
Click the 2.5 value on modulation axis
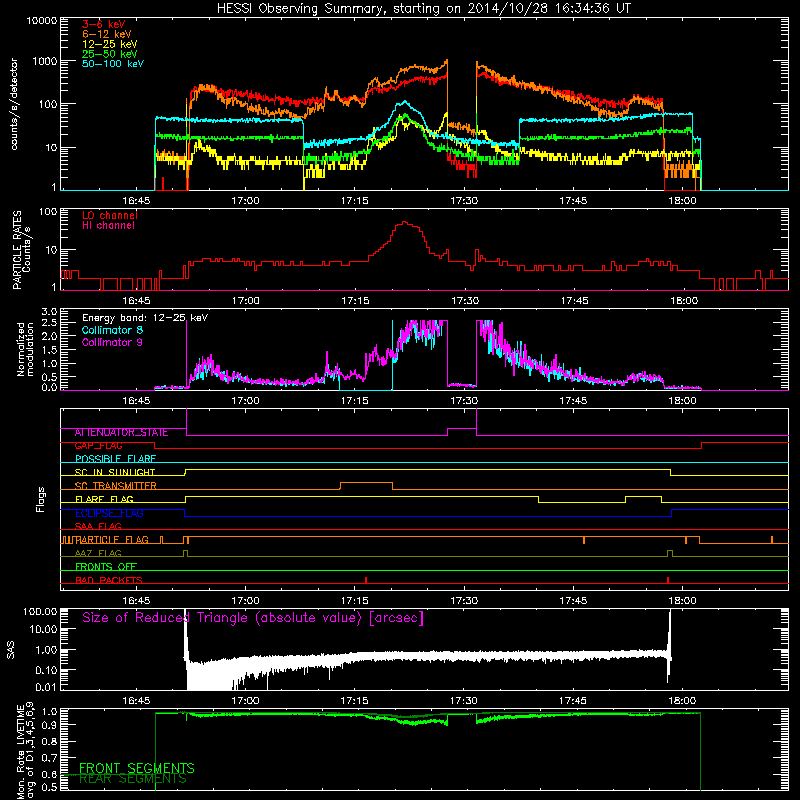tap(49, 323)
